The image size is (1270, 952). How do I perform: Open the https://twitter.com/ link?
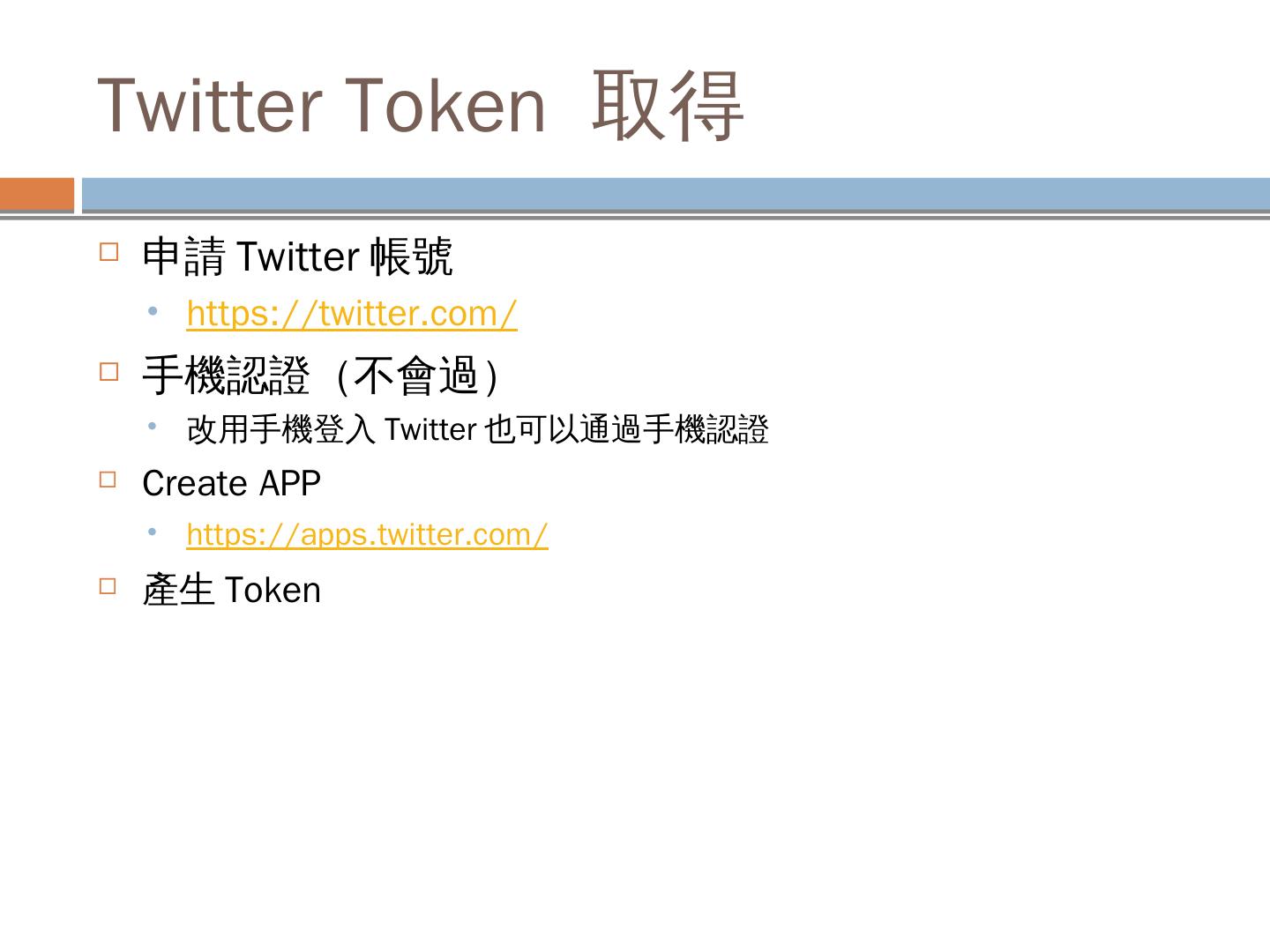(352, 314)
